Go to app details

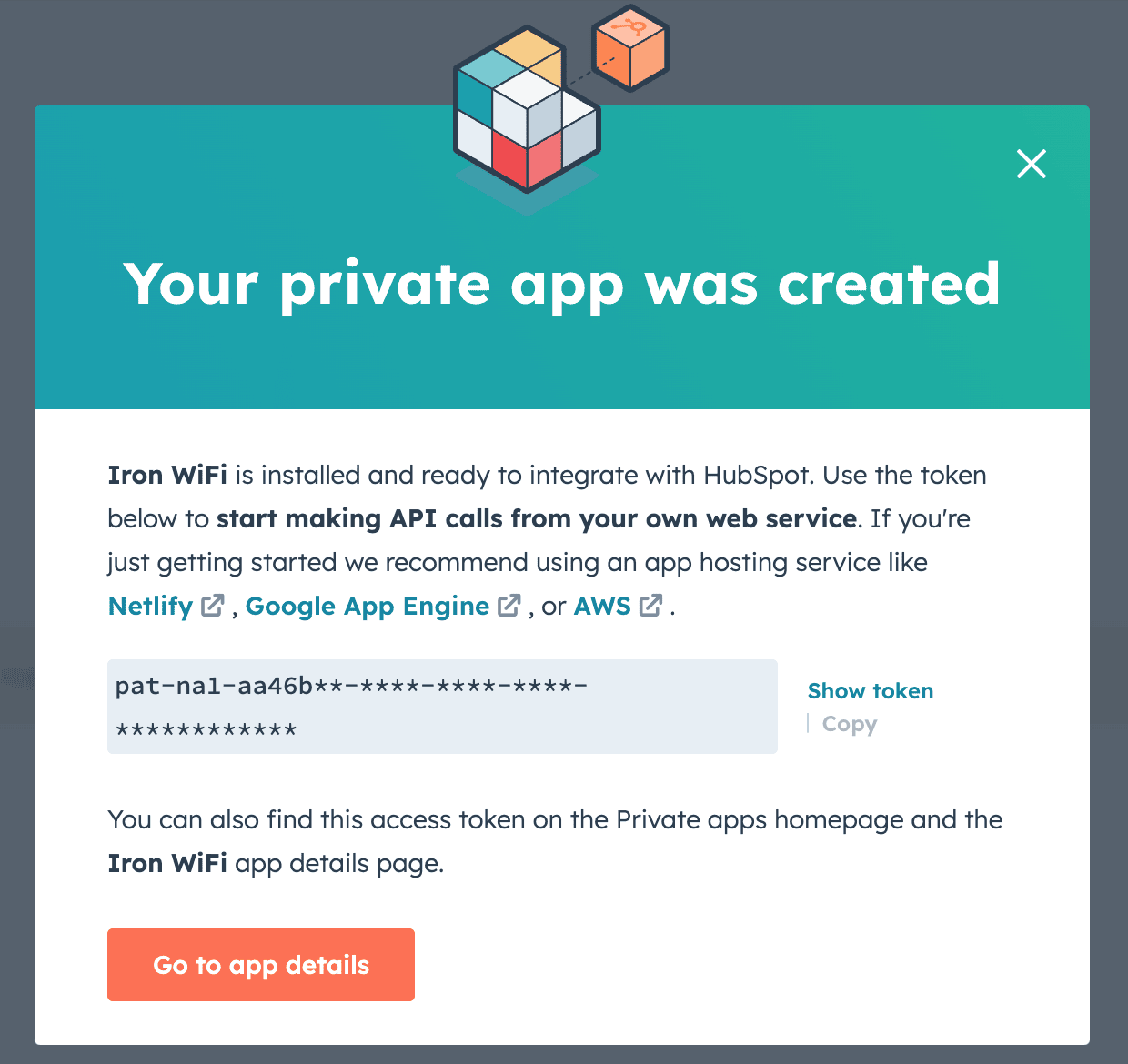[261, 965]
